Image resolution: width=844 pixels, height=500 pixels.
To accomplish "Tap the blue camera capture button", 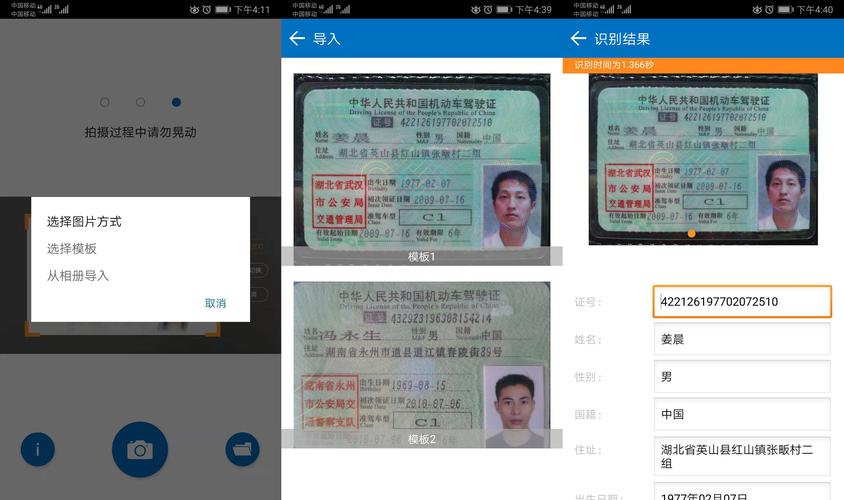I will (140, 450).
